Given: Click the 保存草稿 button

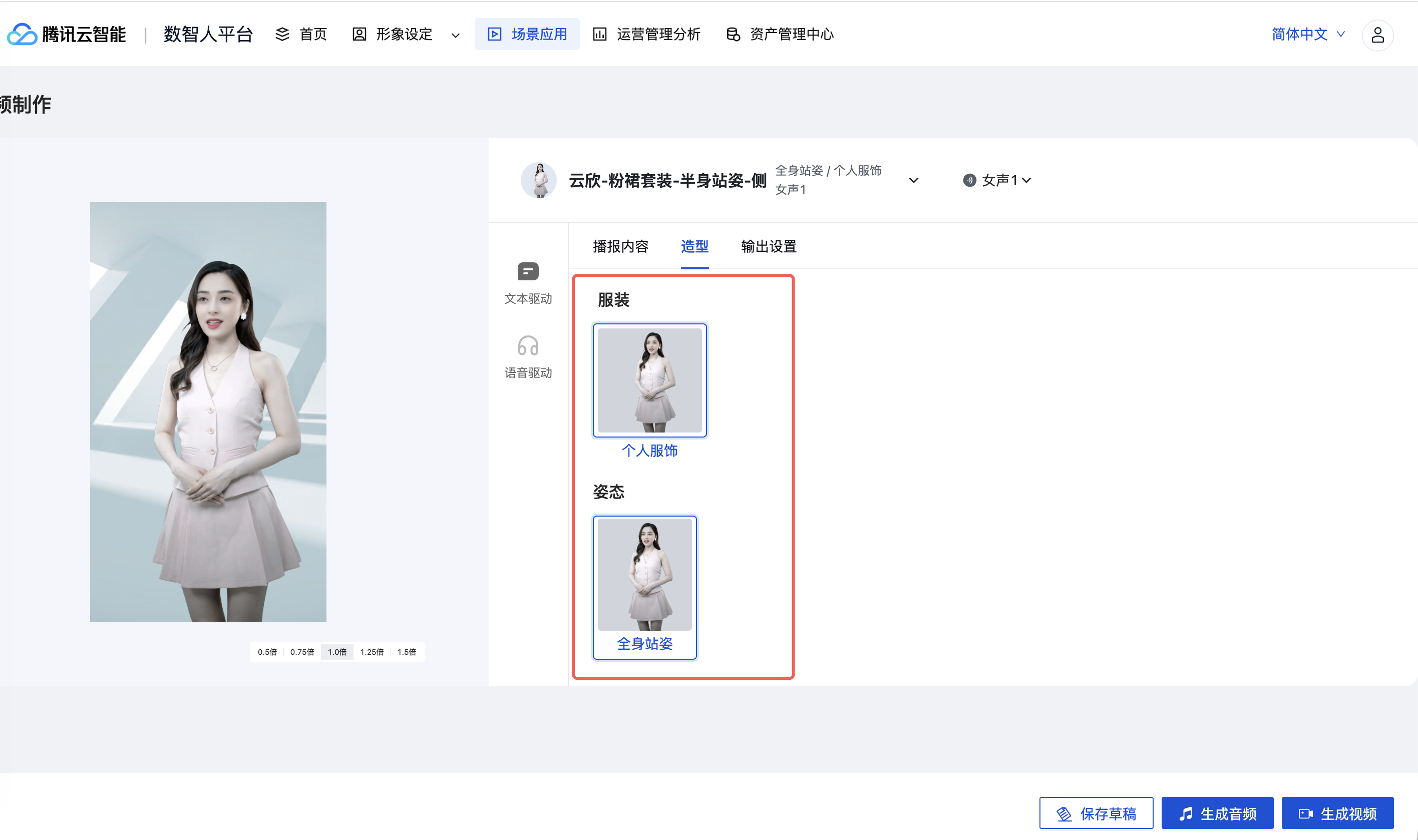Looking at the screenshot, I should pyautogui.click(x=1096, y=813).
